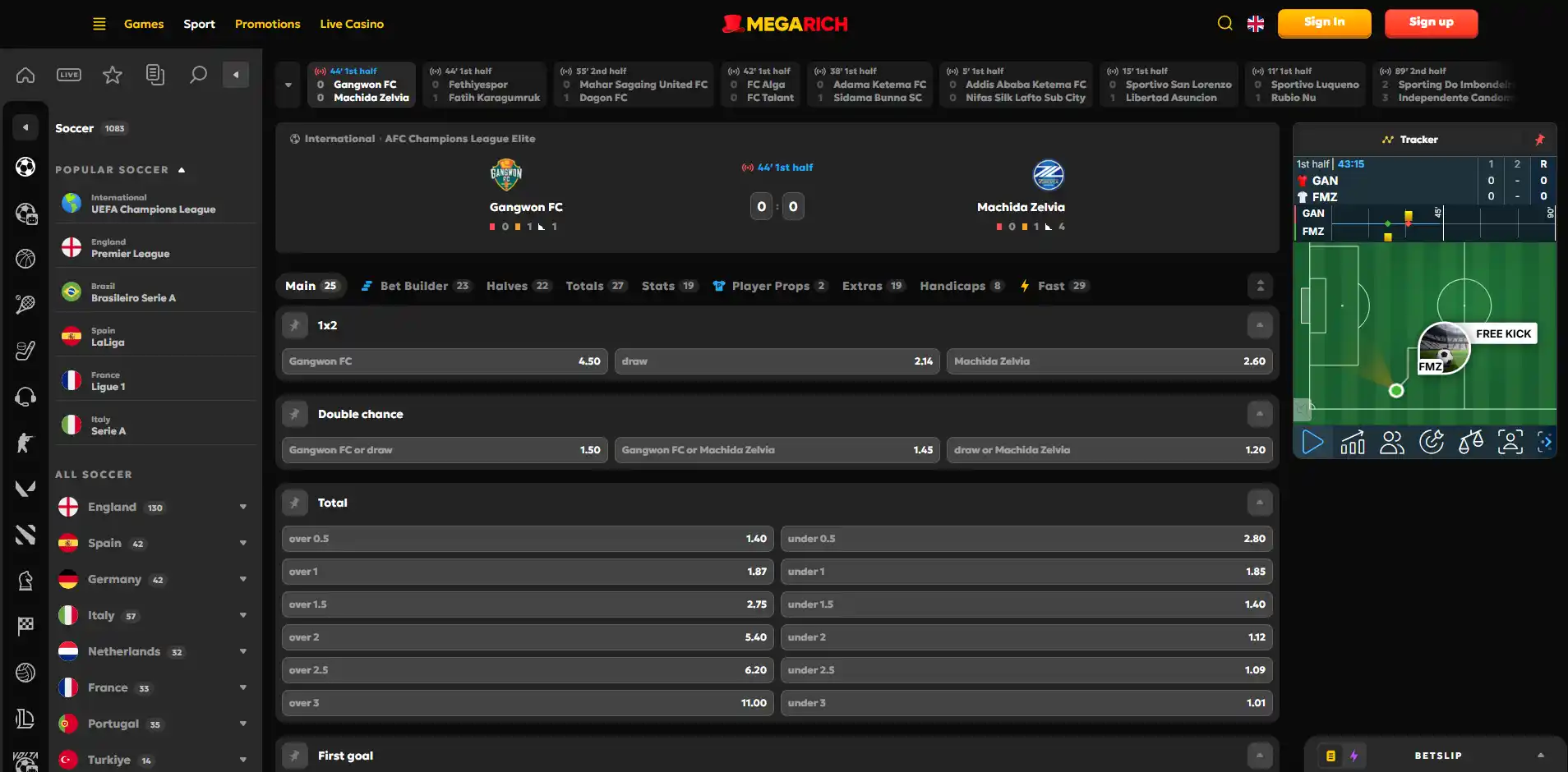Screen dimensions: 1568x772
Task: Select the basketball sport icon
Action: 25,259
